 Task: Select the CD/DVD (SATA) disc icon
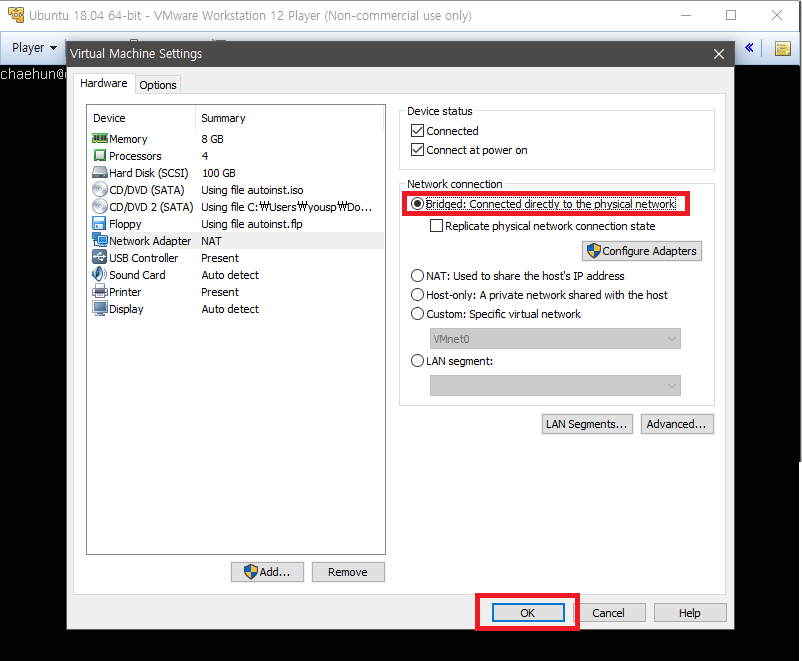pos(100,190)
